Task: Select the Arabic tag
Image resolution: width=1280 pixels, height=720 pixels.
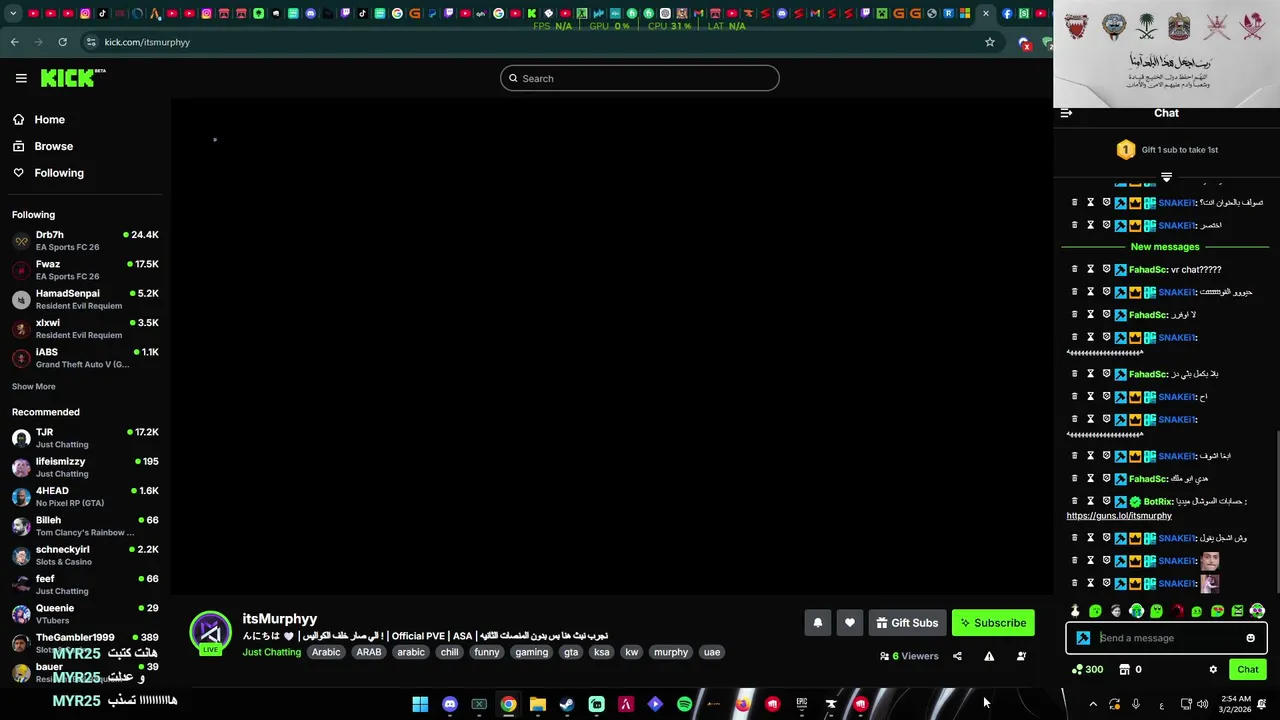Action: coord(326,652)
